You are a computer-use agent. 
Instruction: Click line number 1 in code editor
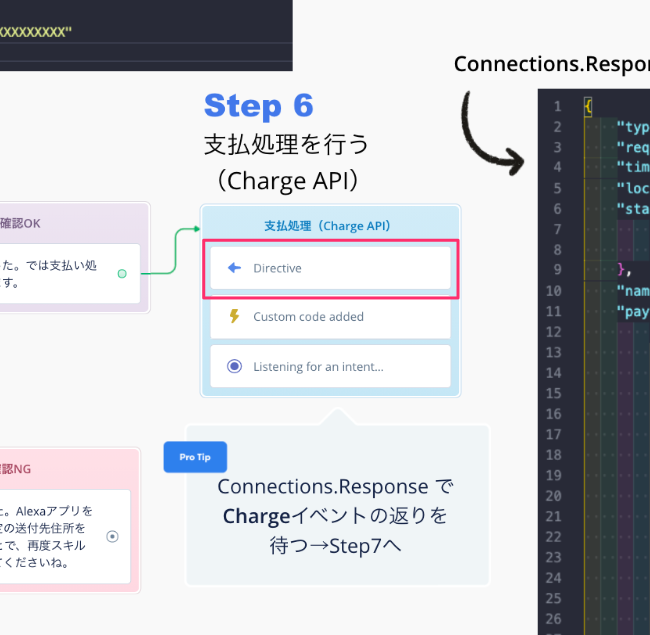pos(558,107)
